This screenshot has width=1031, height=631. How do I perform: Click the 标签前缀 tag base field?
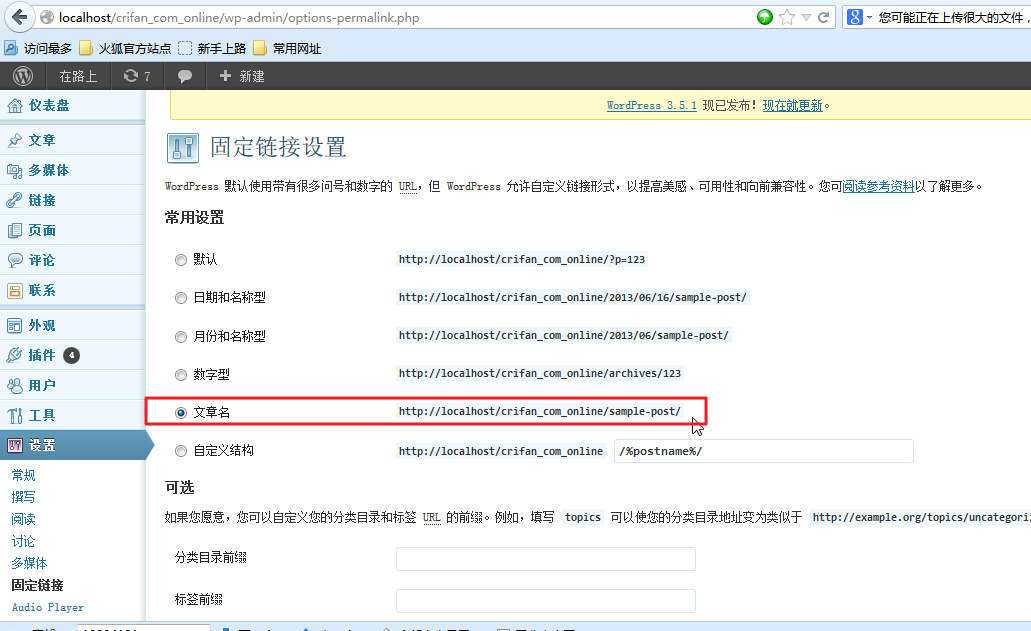pyautogui.click(x=546, y=600)
